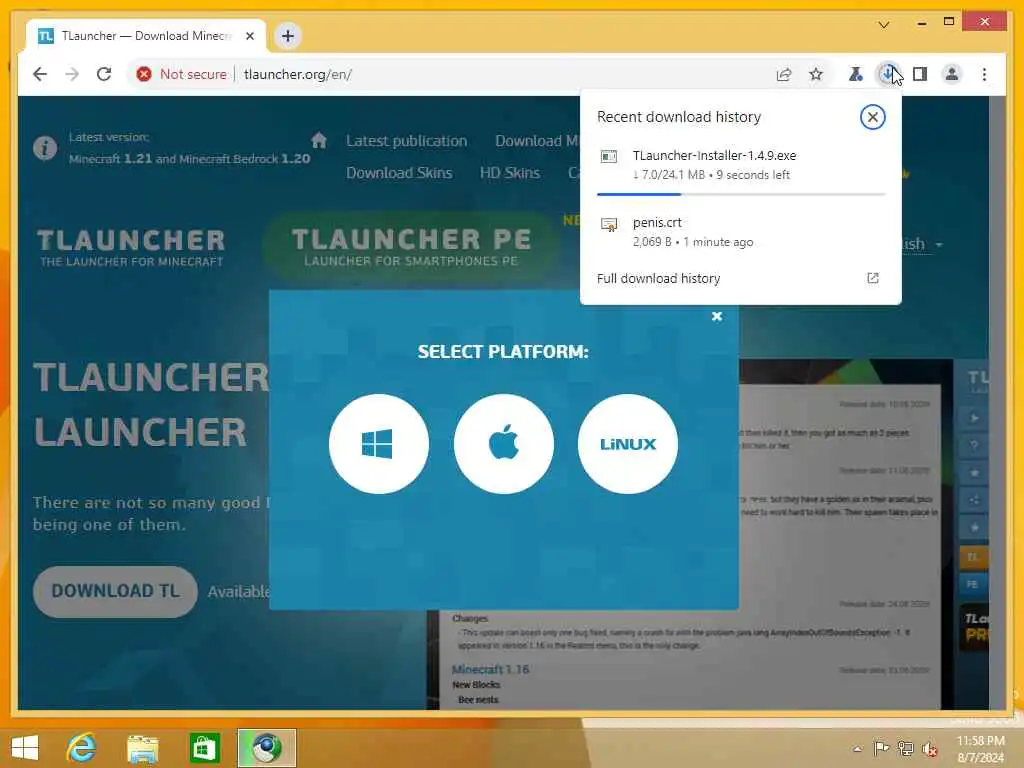This screenshot has width=1024, height=768.
Task: Show hidden tray icons arrow
Action: pos(857,748)
